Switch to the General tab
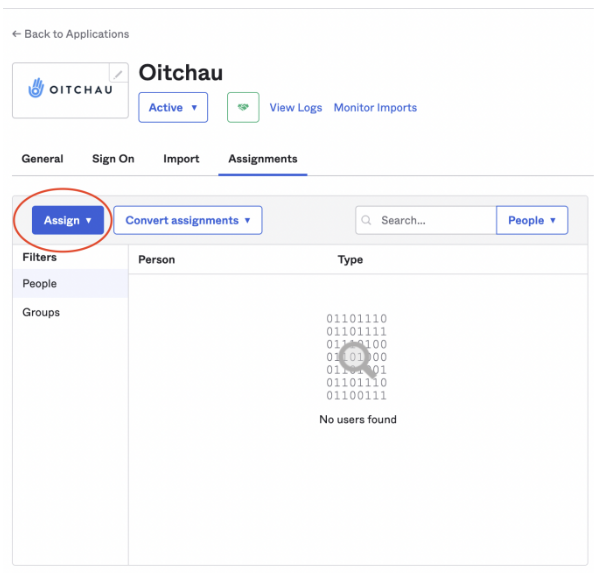 (x=42, y=159)
